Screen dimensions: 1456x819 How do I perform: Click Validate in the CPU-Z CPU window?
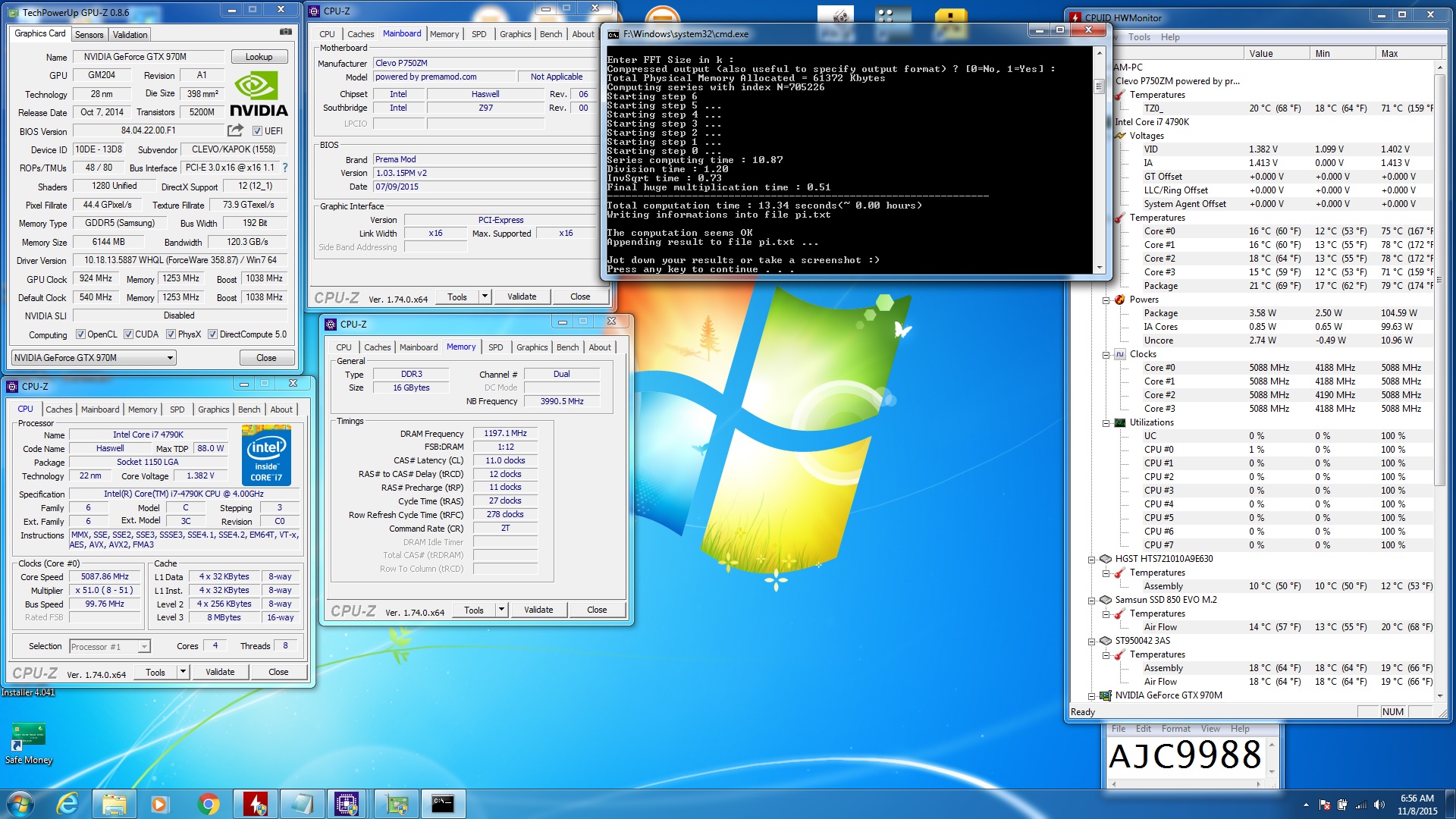click(220, 672)
